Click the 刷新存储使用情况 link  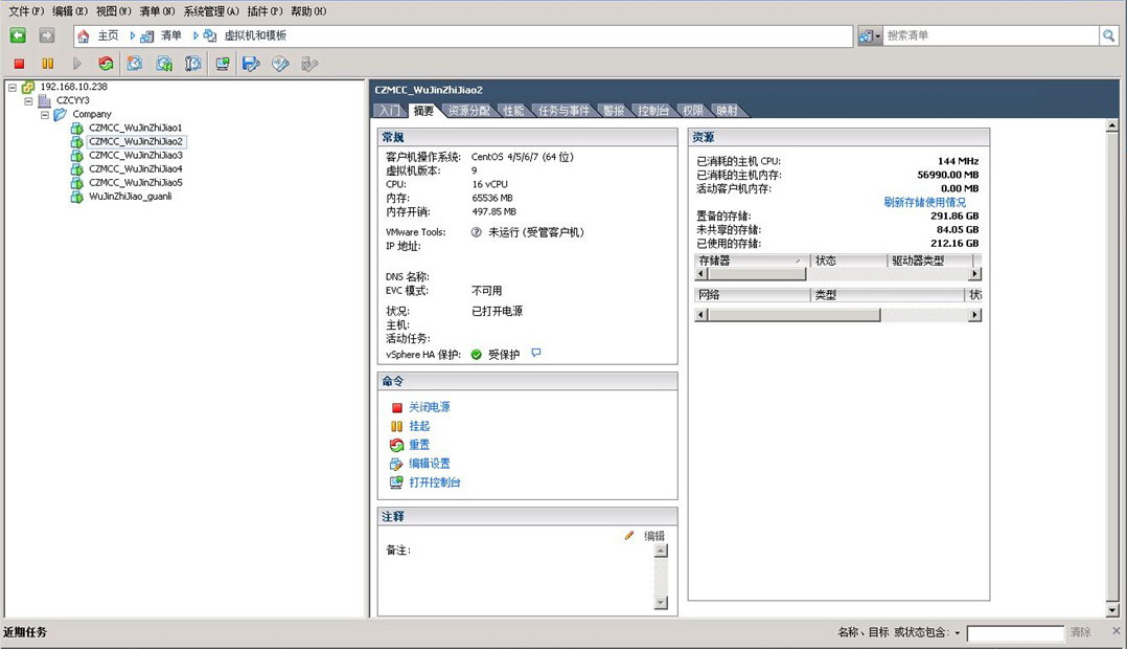(x=924, y=203)
